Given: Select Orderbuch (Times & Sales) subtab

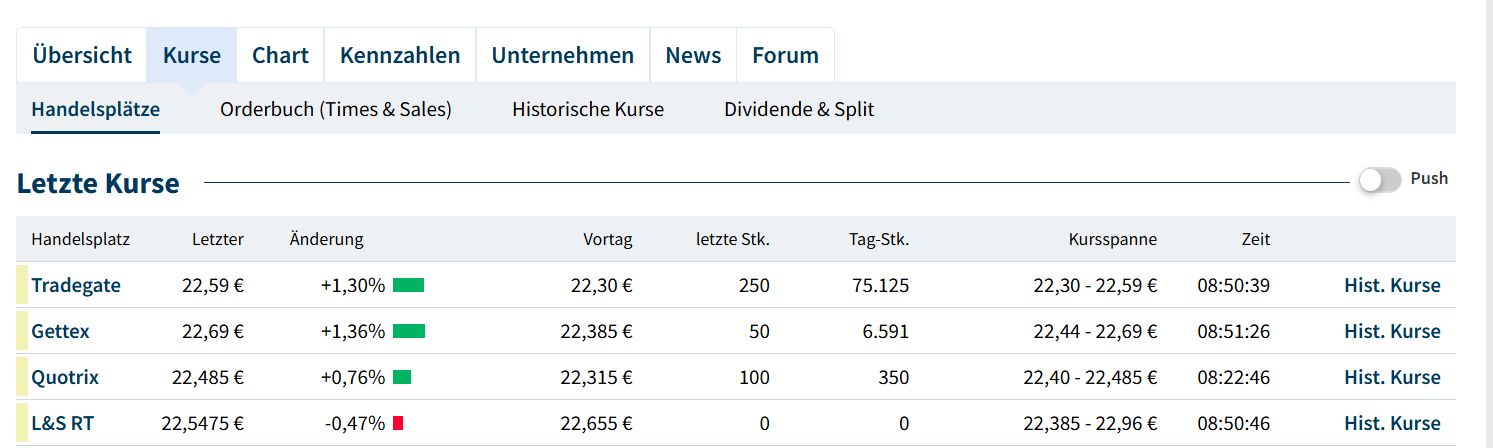Looking at the screenshot, I should (336, 109).
